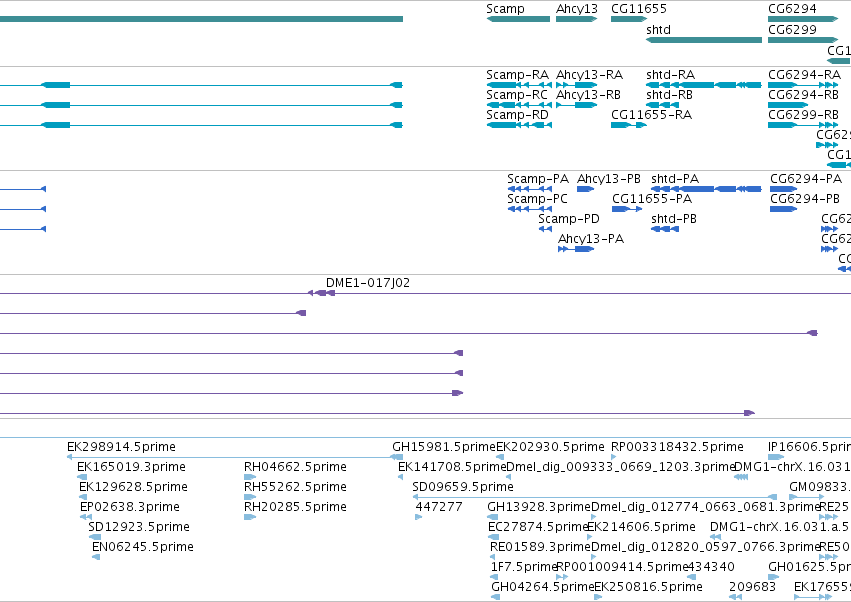Select the shtd-RA transcript
This screenshot has height=602, width=851.
click(704, 85)
